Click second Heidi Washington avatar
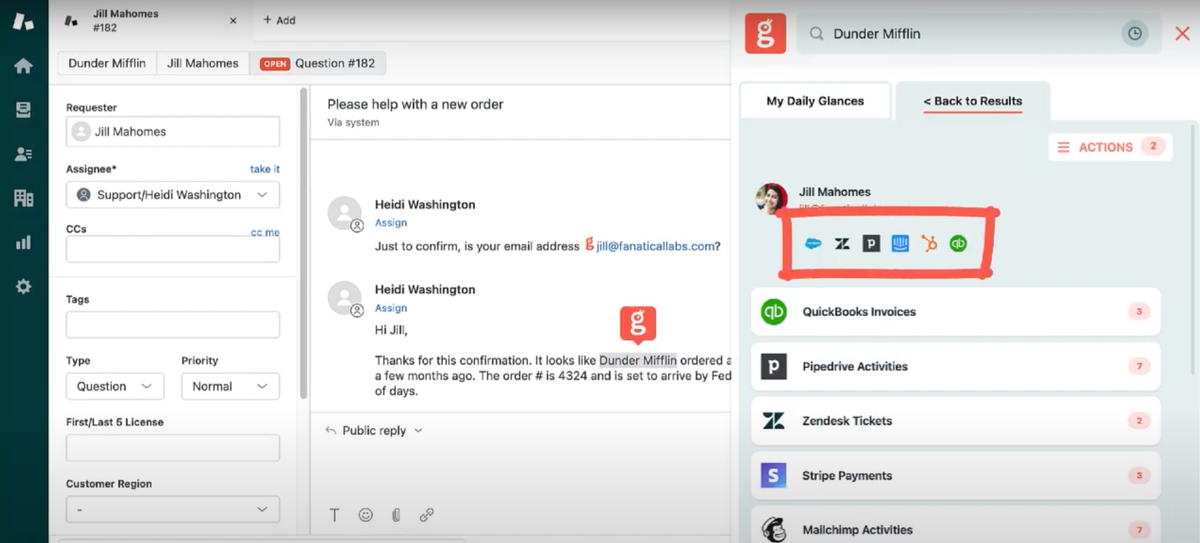The image size is (1200, 543). [x=345, y=298]
